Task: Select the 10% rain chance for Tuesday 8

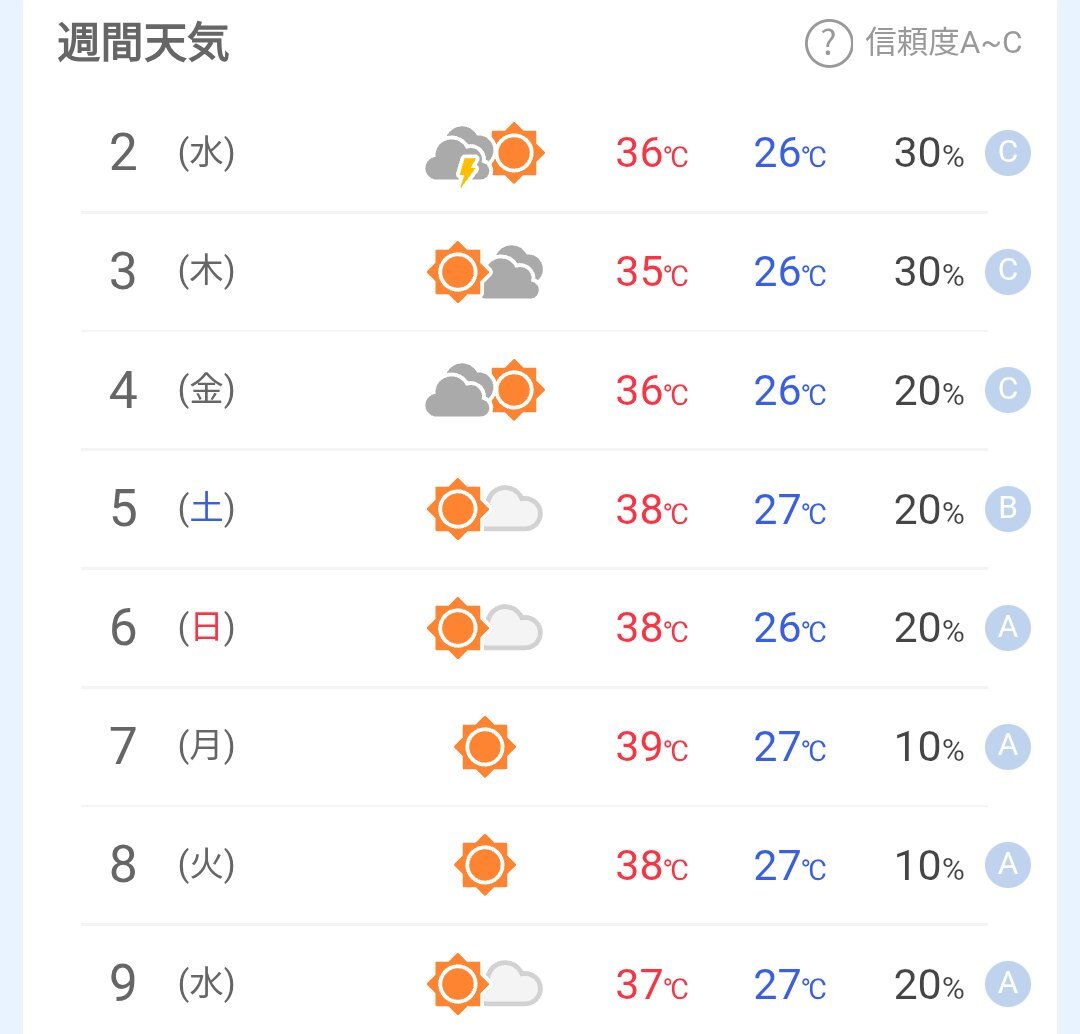Action: click(929, 866)
